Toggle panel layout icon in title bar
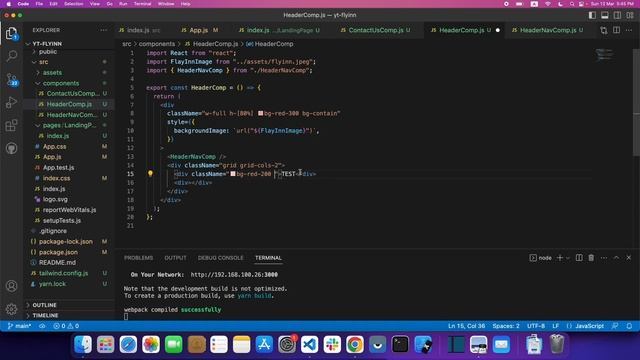Image resolution: width=640 pixels, height=360 pixels. click(604, 15)
